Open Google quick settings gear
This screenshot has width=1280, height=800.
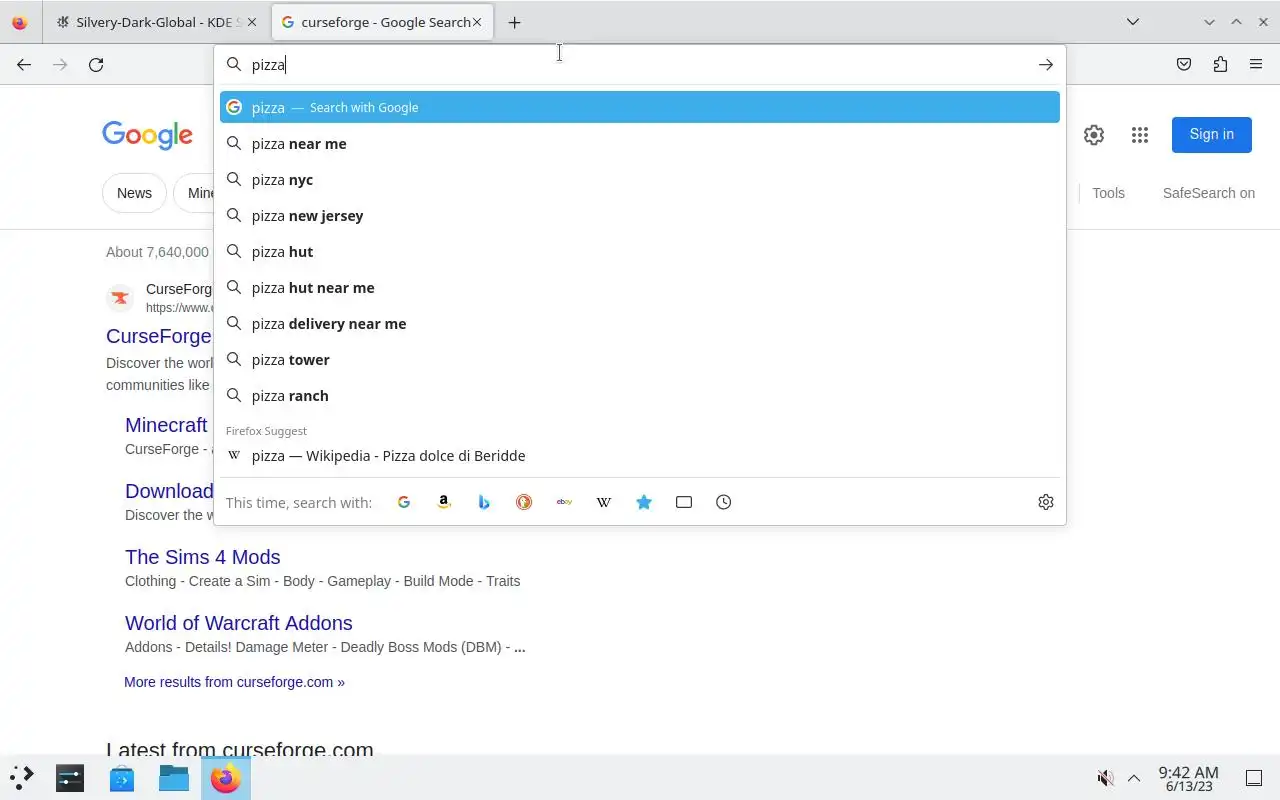pos(1094,135)
